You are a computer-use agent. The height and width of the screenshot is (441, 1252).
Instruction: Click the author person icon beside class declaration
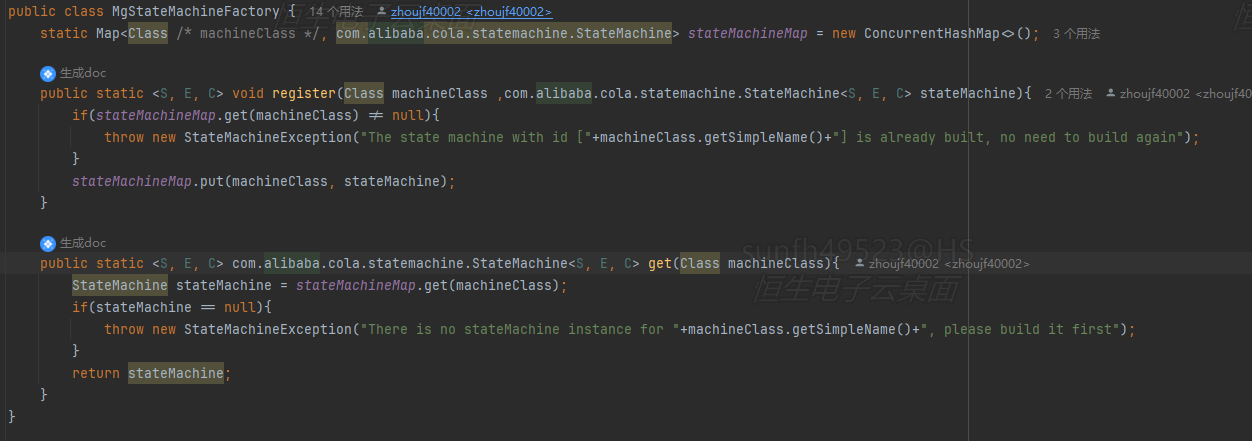point(380,11)
